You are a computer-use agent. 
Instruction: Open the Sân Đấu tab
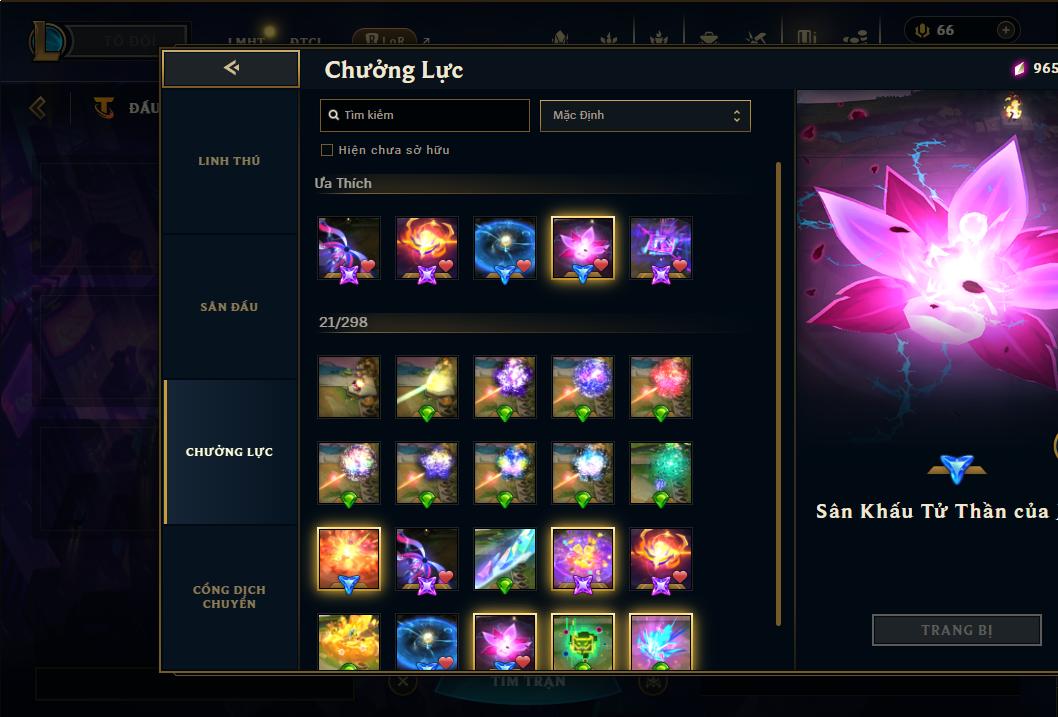[x=229, y=307]
